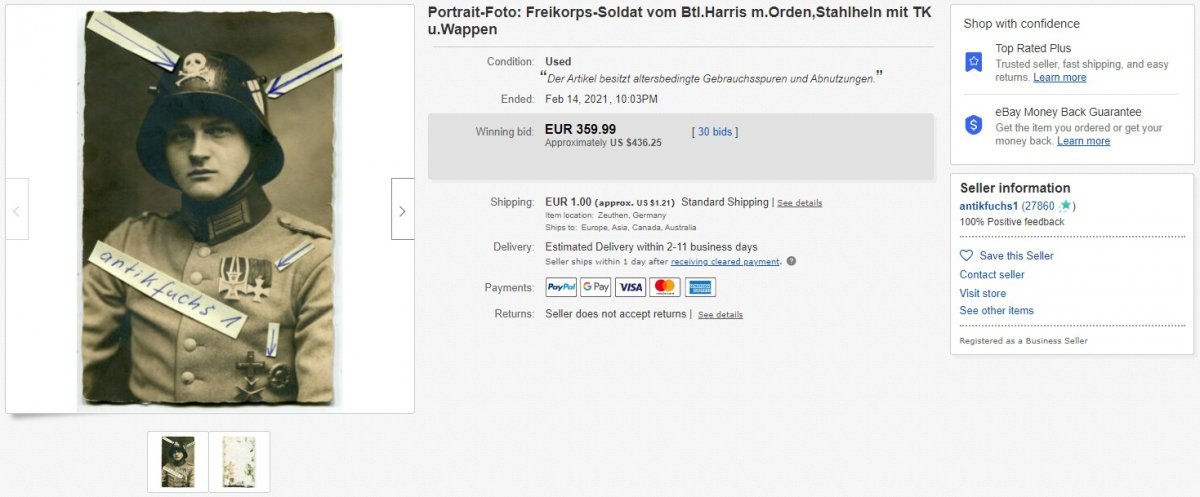Click the Mastercard icon
The image size is (1200, 497).
[665, 288]
